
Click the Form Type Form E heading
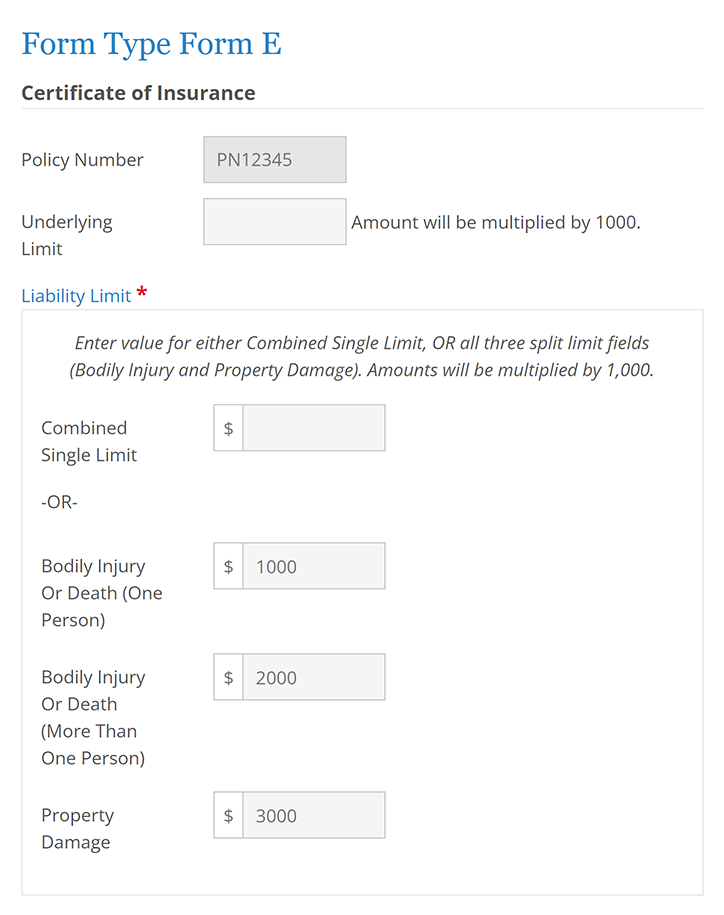point(150,44)
